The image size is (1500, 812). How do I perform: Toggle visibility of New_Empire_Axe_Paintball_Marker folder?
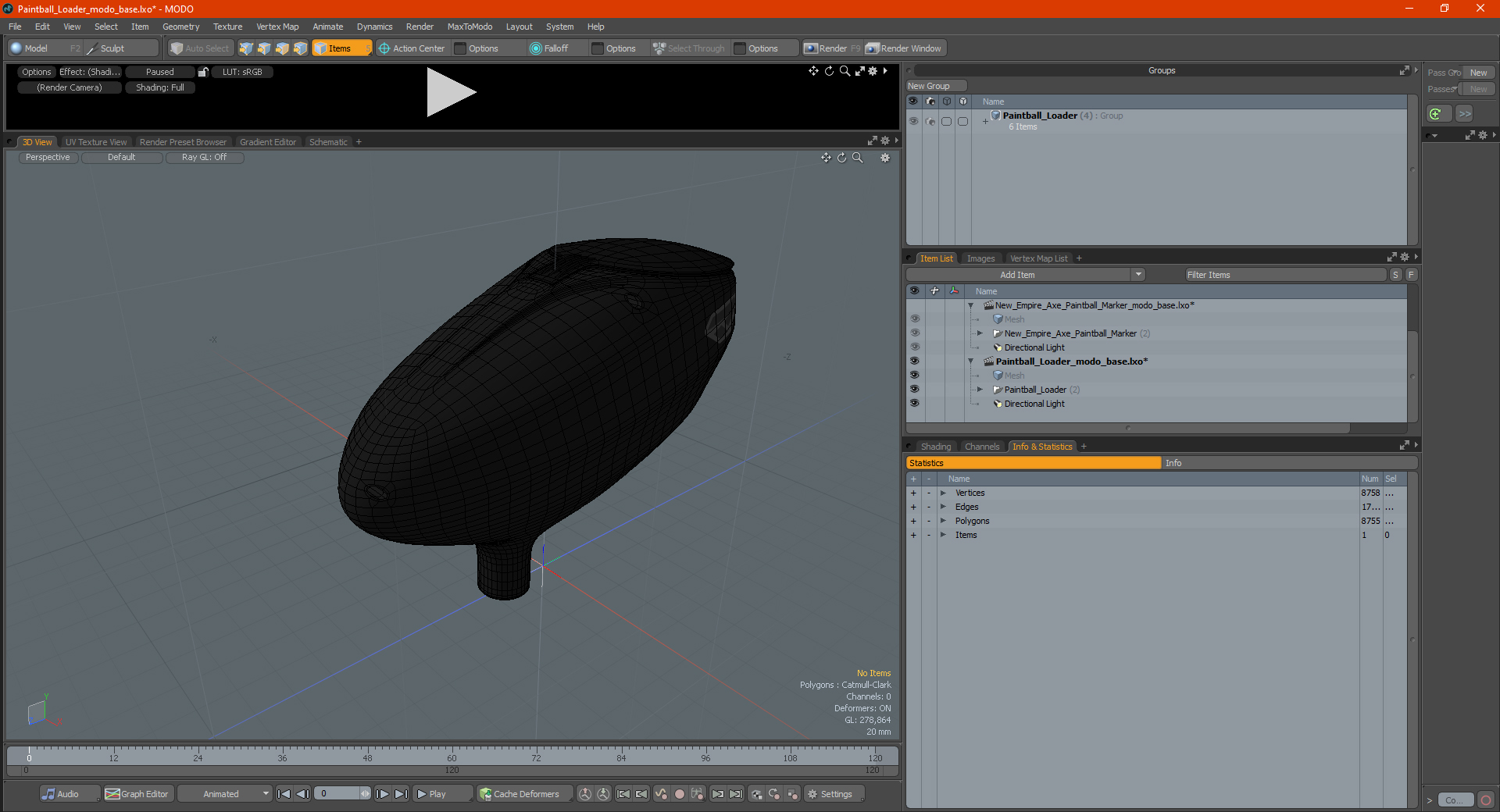(x=914, y=333)
